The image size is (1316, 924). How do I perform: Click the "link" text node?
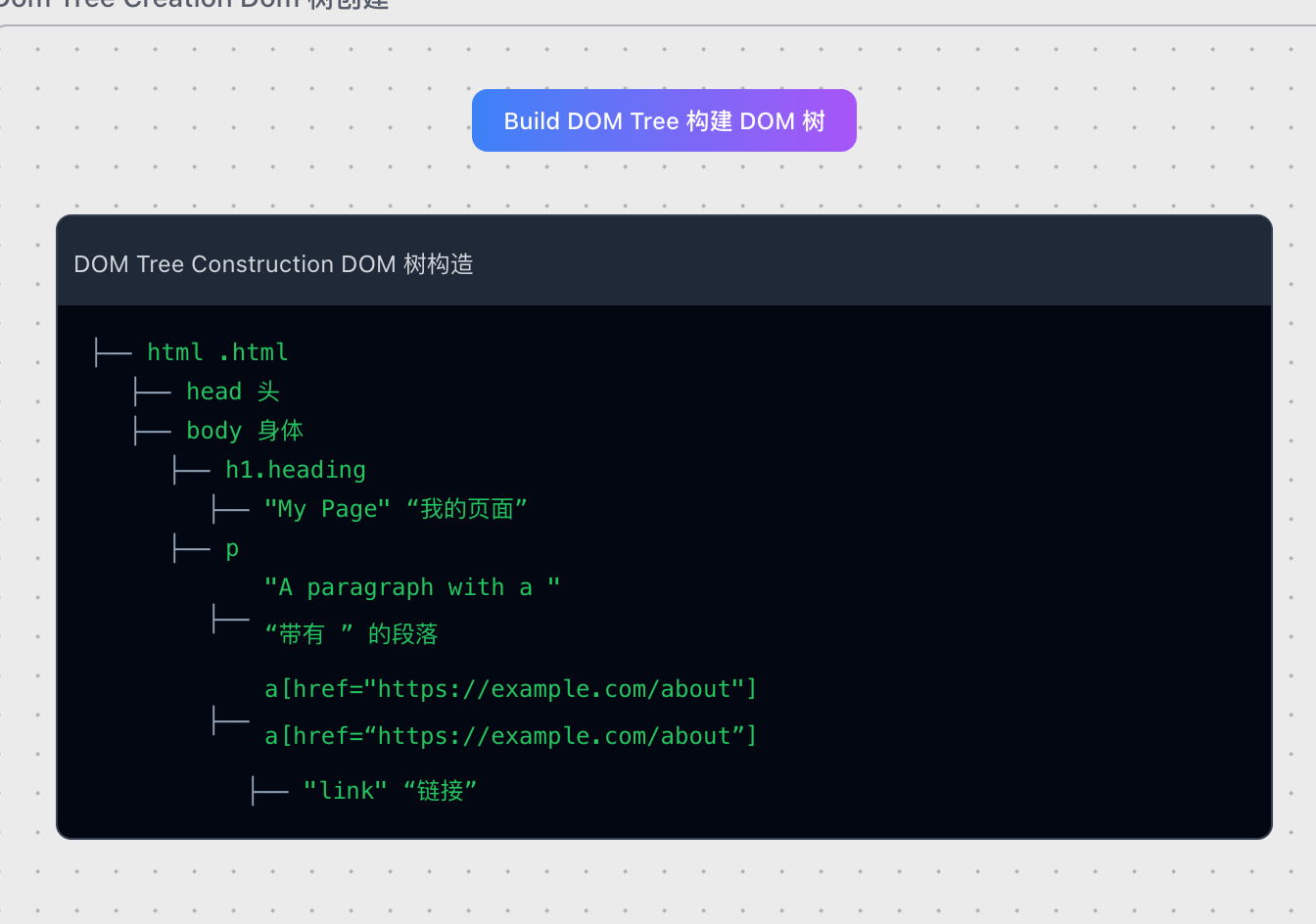tap(345, 791)
